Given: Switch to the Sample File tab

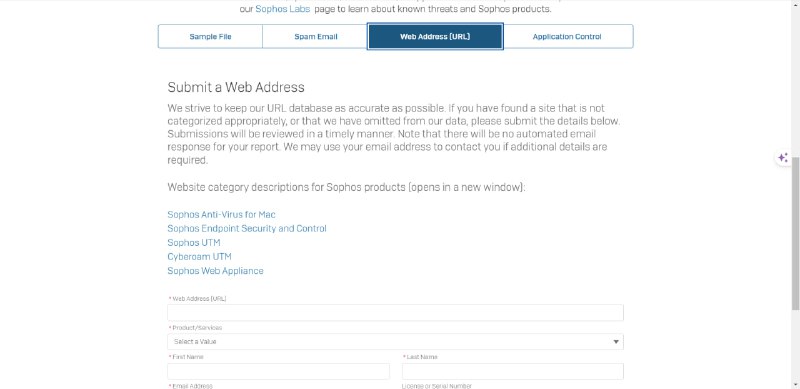Looking at the screenshot, I should click(x=210, y=37).
